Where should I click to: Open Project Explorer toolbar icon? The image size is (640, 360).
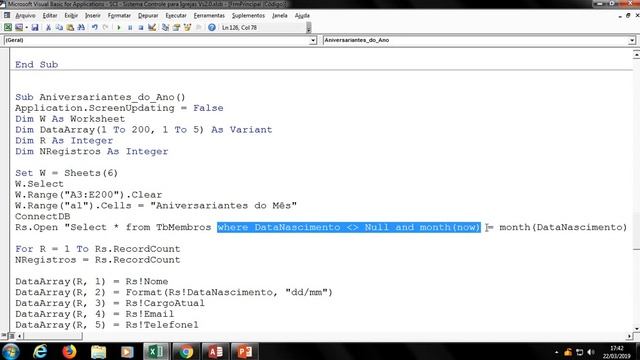click(x=165, y=27)
